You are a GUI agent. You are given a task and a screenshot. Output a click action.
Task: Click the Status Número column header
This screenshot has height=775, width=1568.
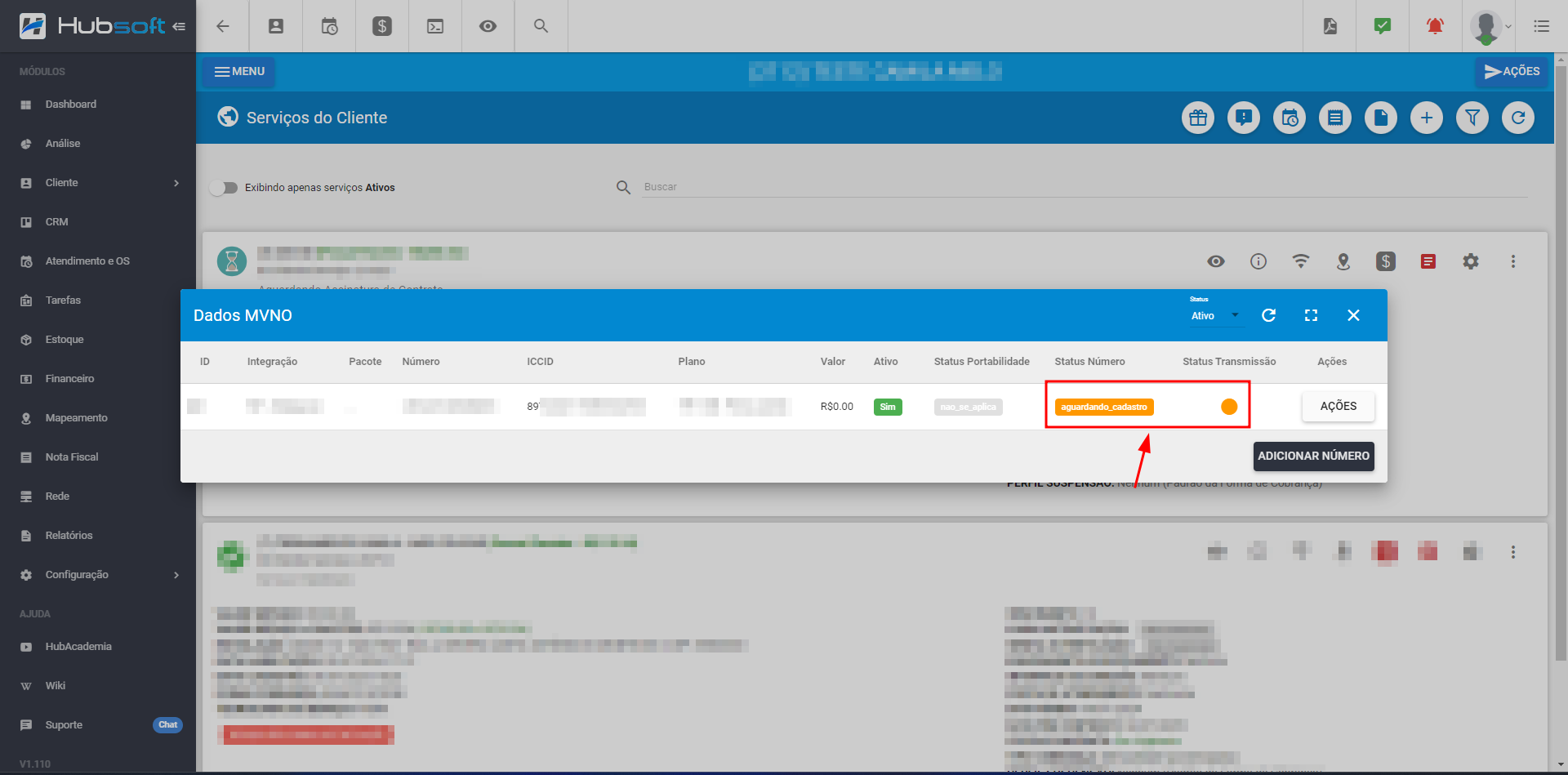pyautogui.click(x=1089, y=362)
